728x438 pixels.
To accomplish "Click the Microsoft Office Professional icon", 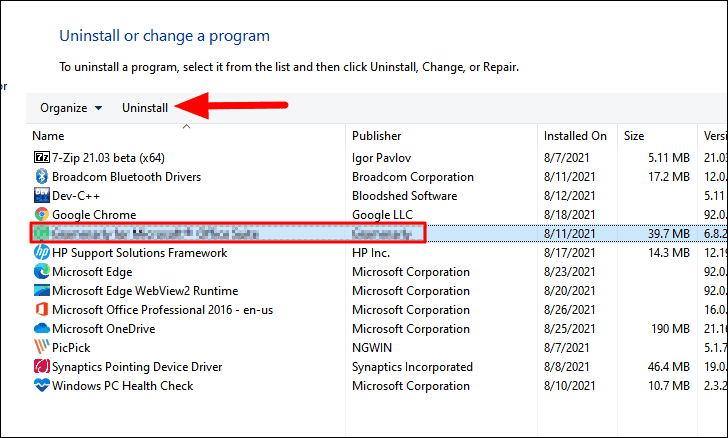I will click(x=42, y=310).
